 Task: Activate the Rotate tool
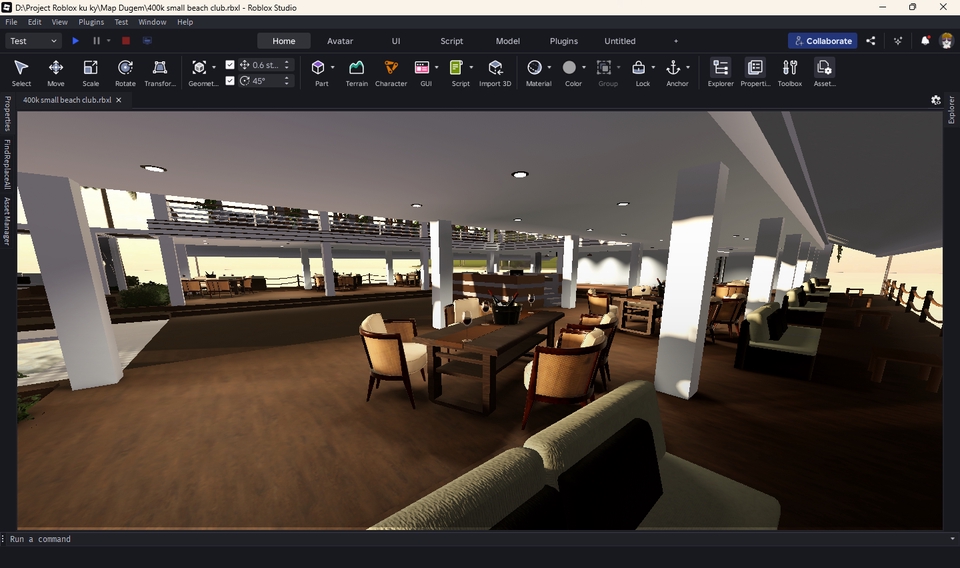125,72
